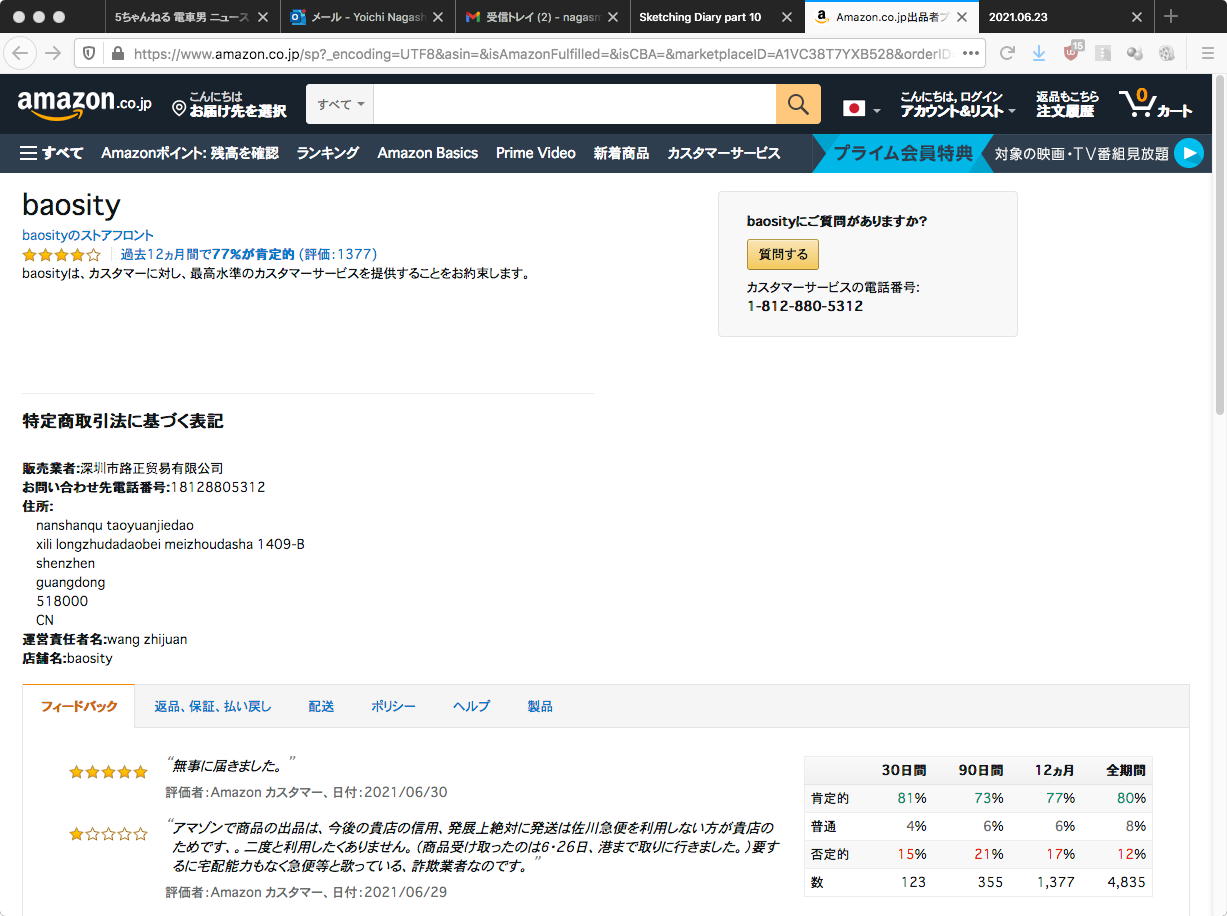Click the blue play arrow on Prime banner
This screenshot has width=1227, height=916.
1188,153
